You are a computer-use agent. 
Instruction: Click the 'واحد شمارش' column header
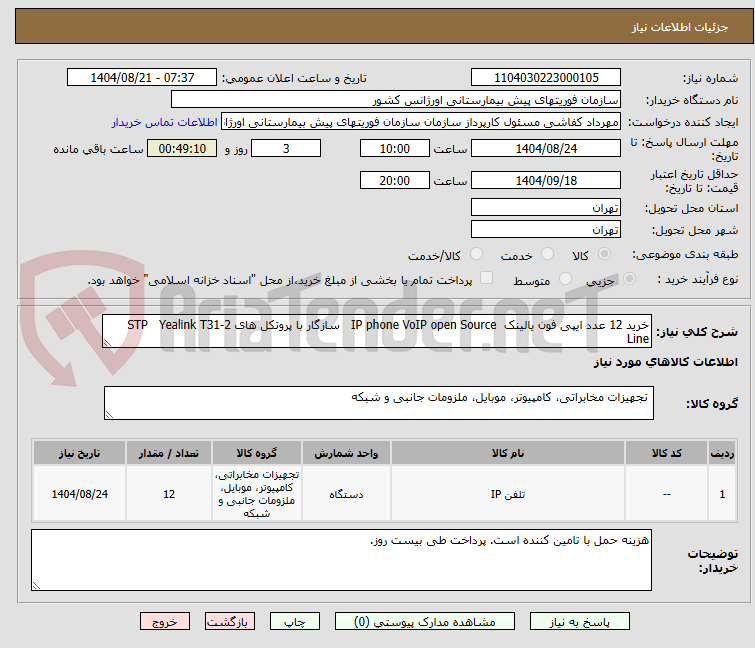[346, 453]
